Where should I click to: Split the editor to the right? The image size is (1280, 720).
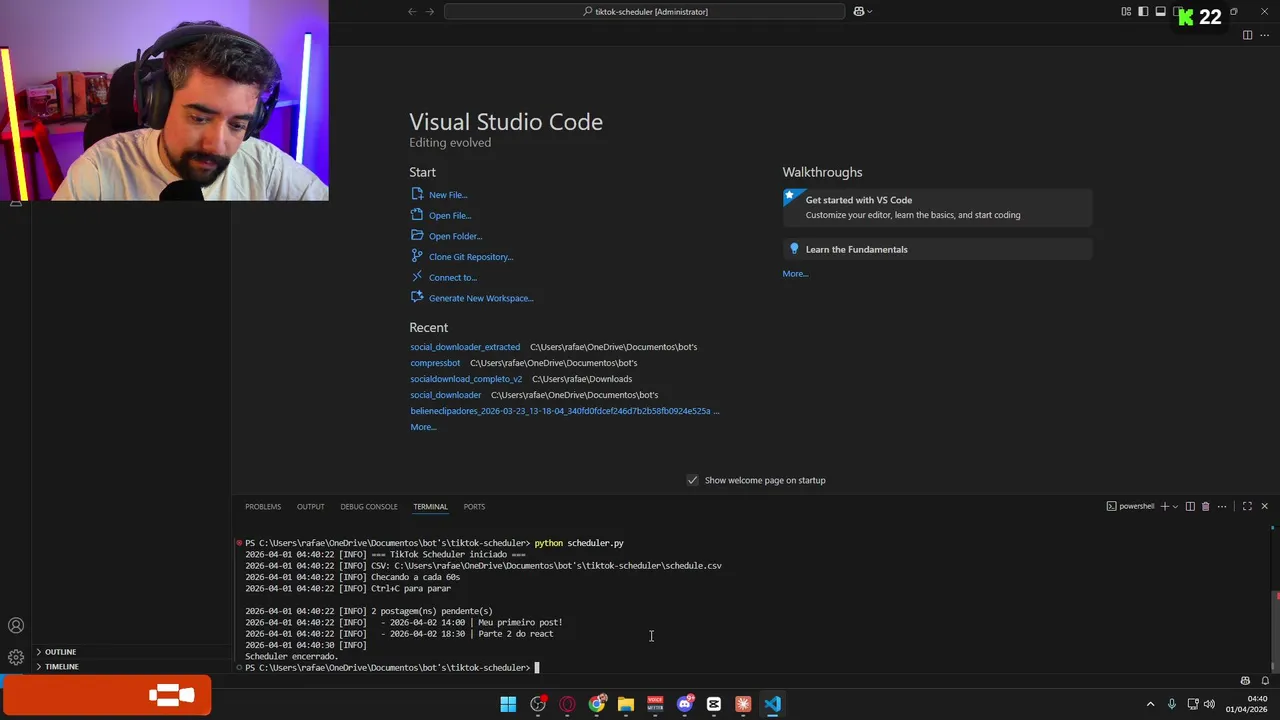pos(1247,35)
